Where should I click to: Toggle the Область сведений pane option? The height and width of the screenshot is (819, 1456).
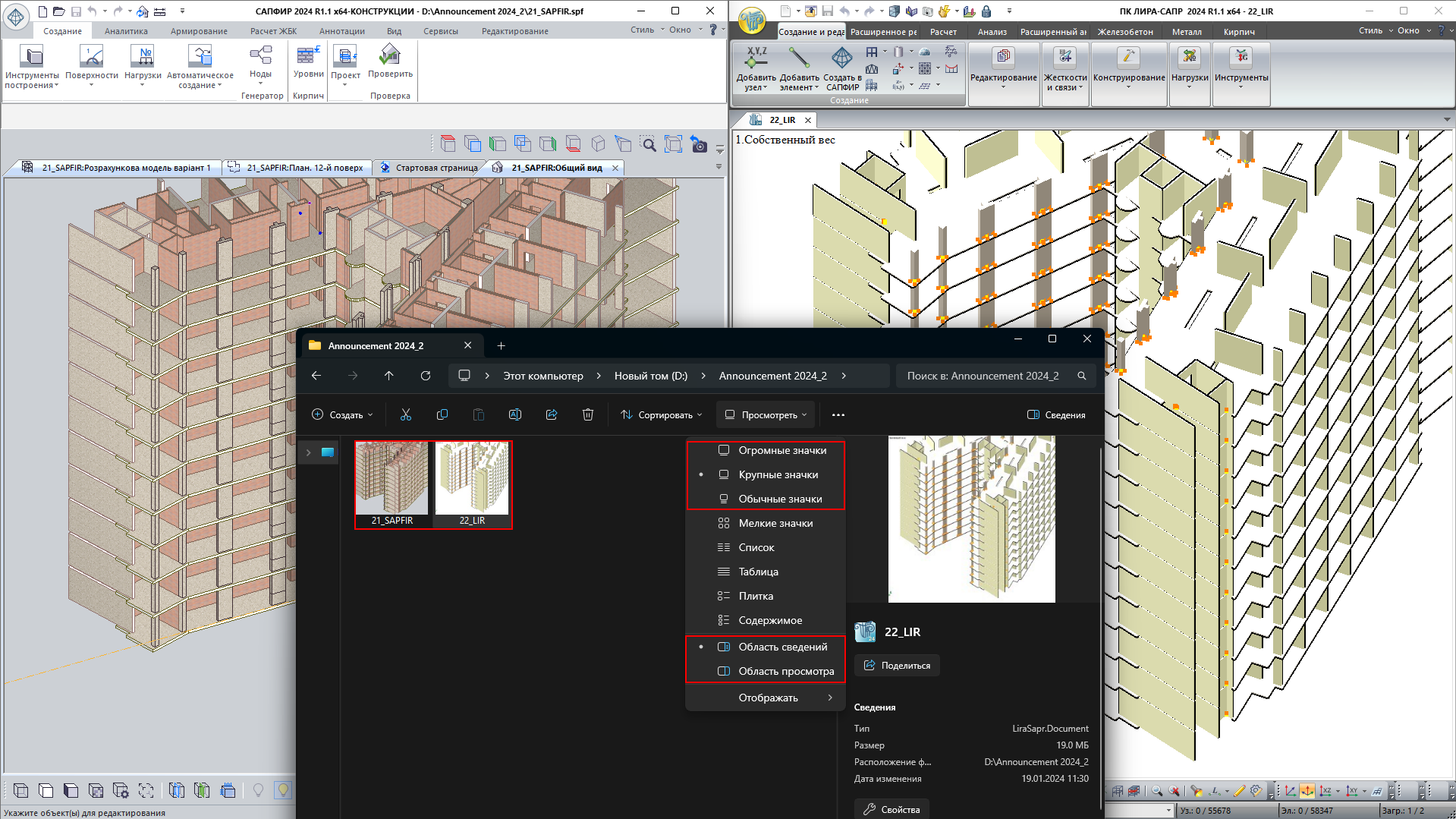pyautogui.click(x=782, y=647)
